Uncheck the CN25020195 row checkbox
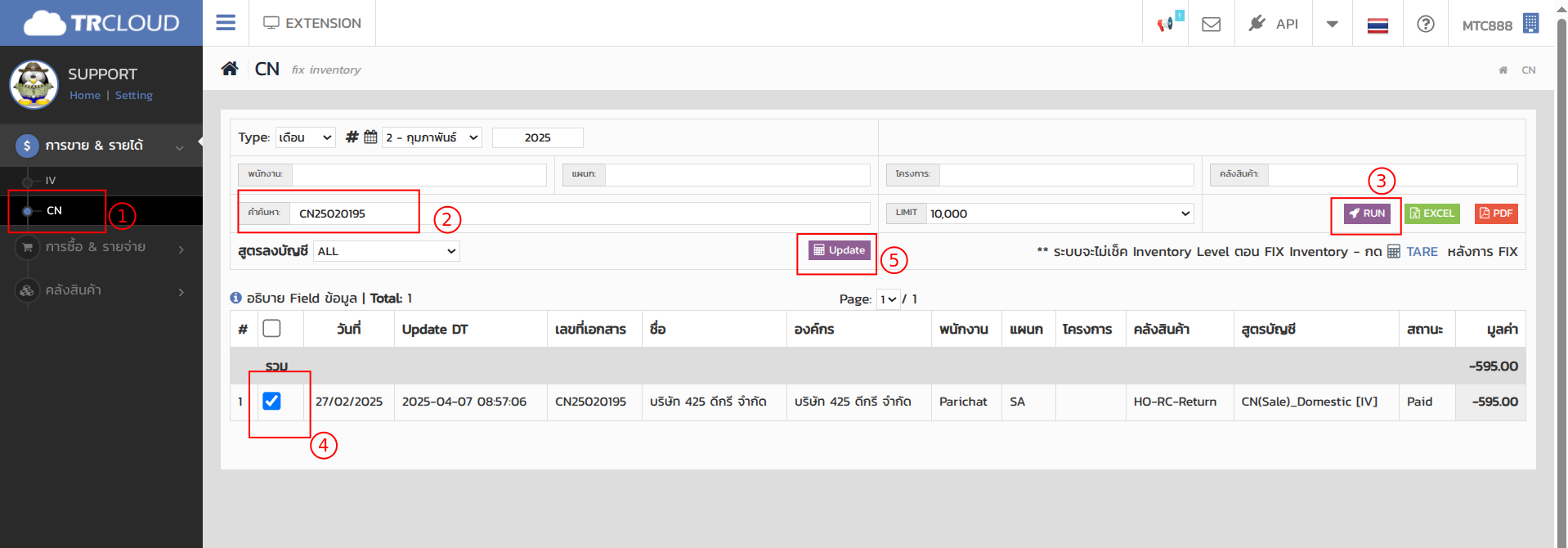The width and height of the screenshot is (1568, 548). (x=271, y=402)
